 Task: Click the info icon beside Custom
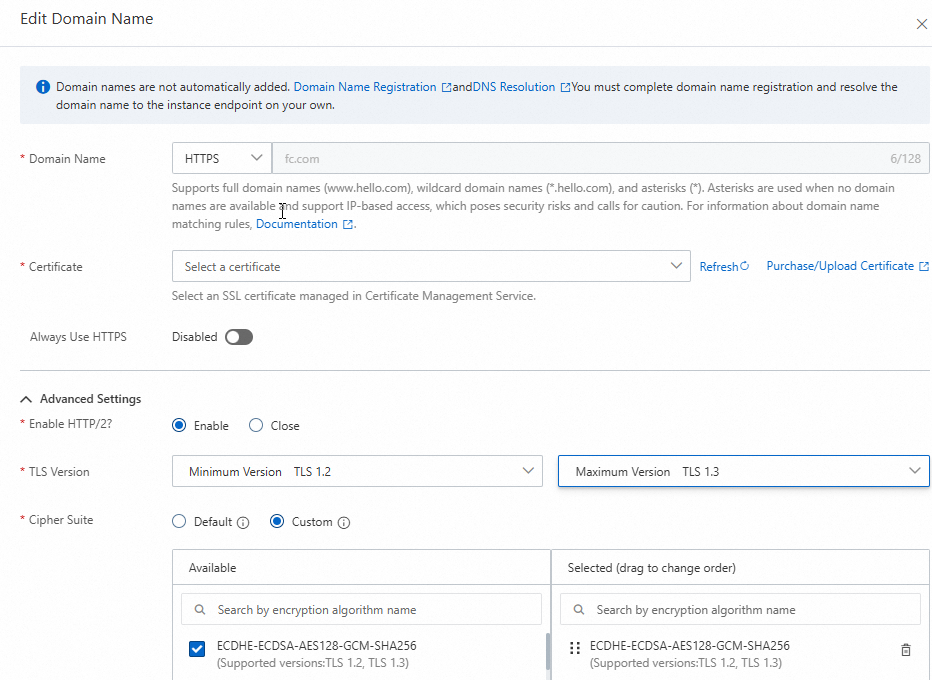click(344, 522)
